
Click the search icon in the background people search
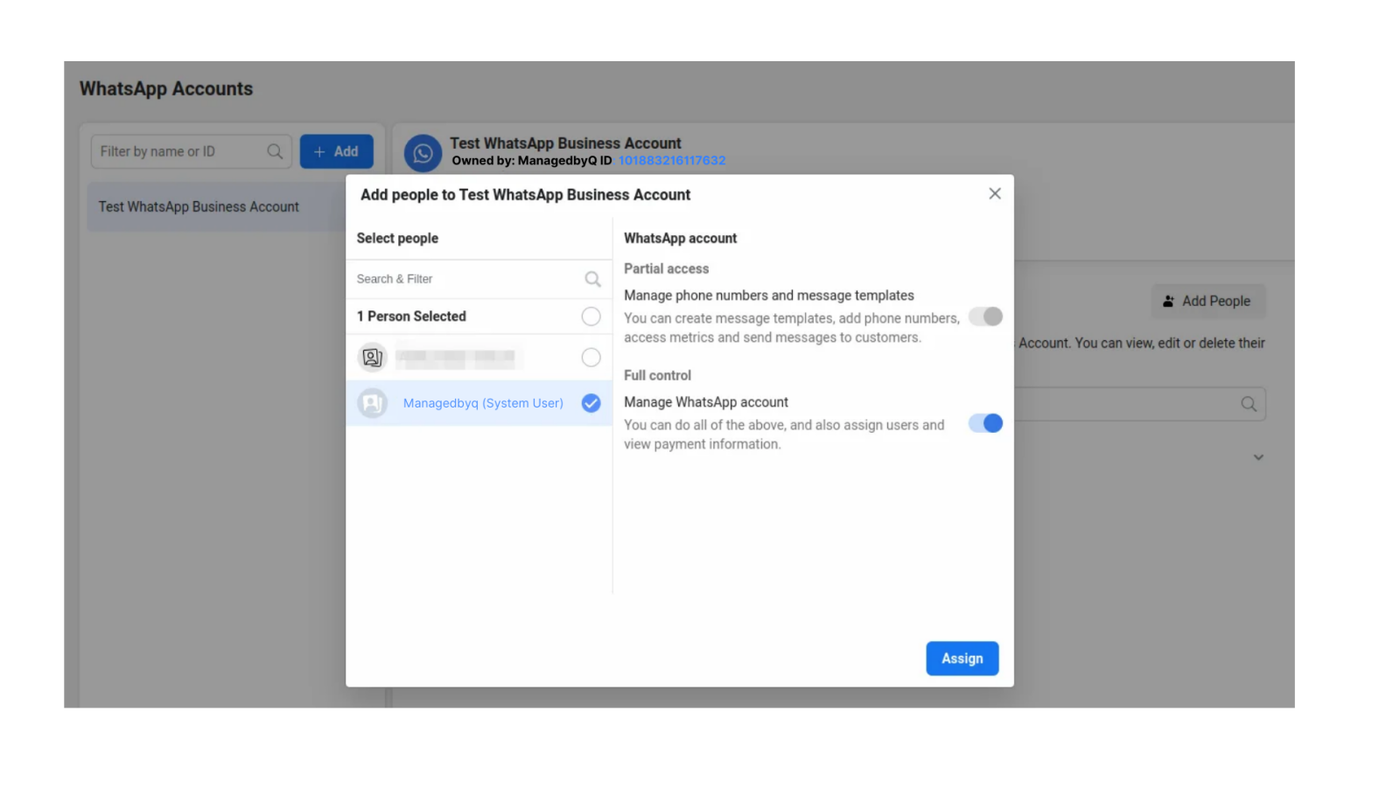pyautogui.click(x=1249, y=404)
